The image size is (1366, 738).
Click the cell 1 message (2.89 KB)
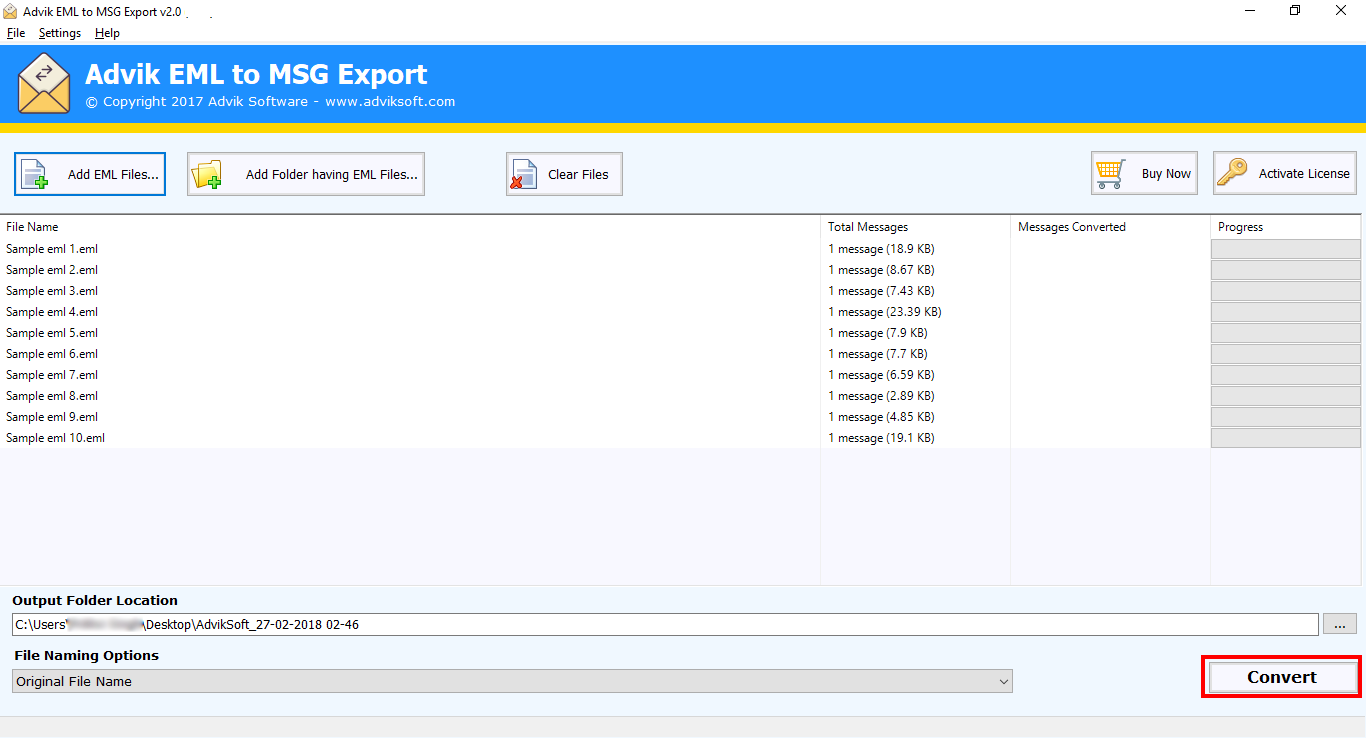click(x=881, y=396)
